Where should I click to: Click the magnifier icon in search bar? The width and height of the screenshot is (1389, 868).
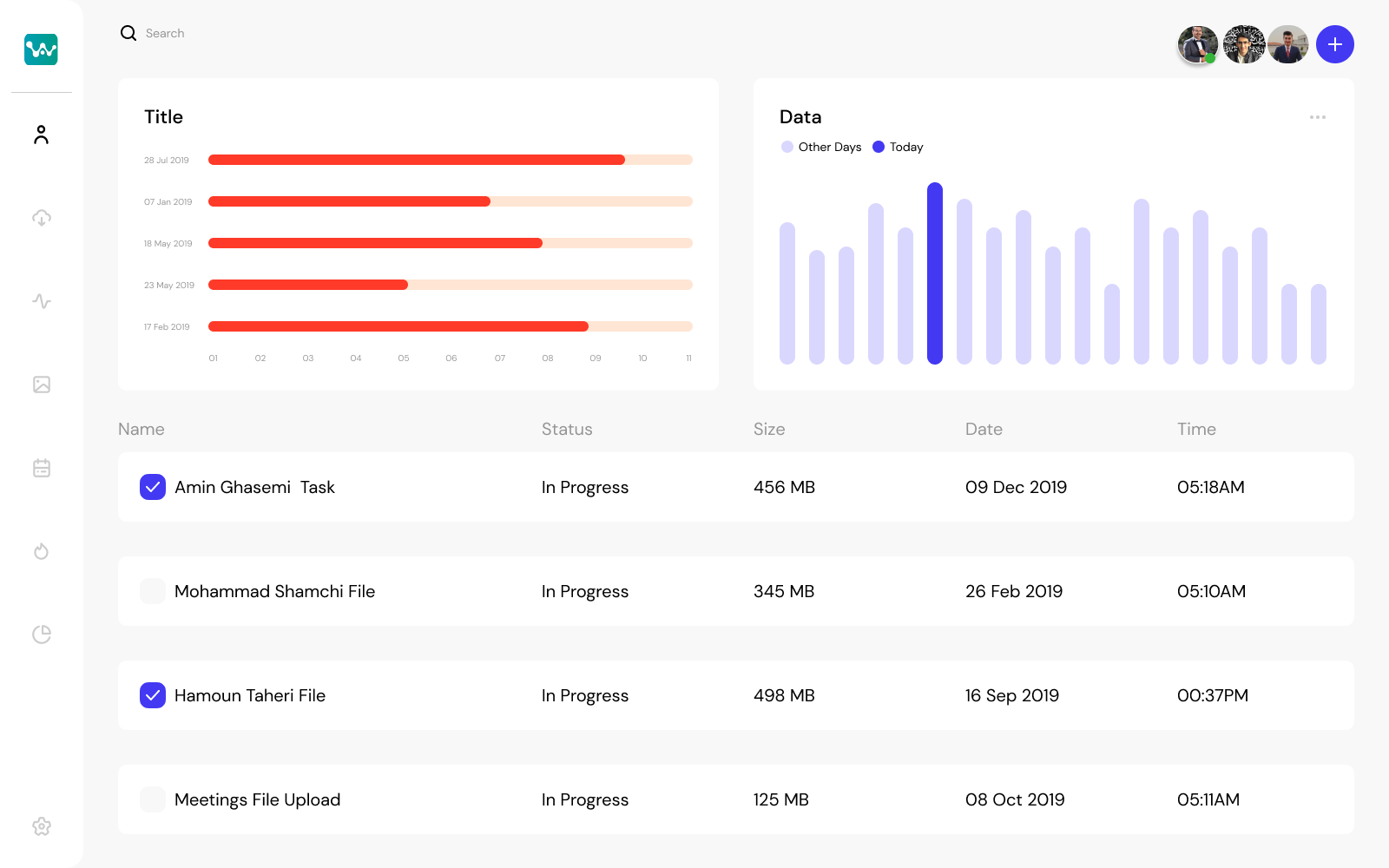point(128,32)
